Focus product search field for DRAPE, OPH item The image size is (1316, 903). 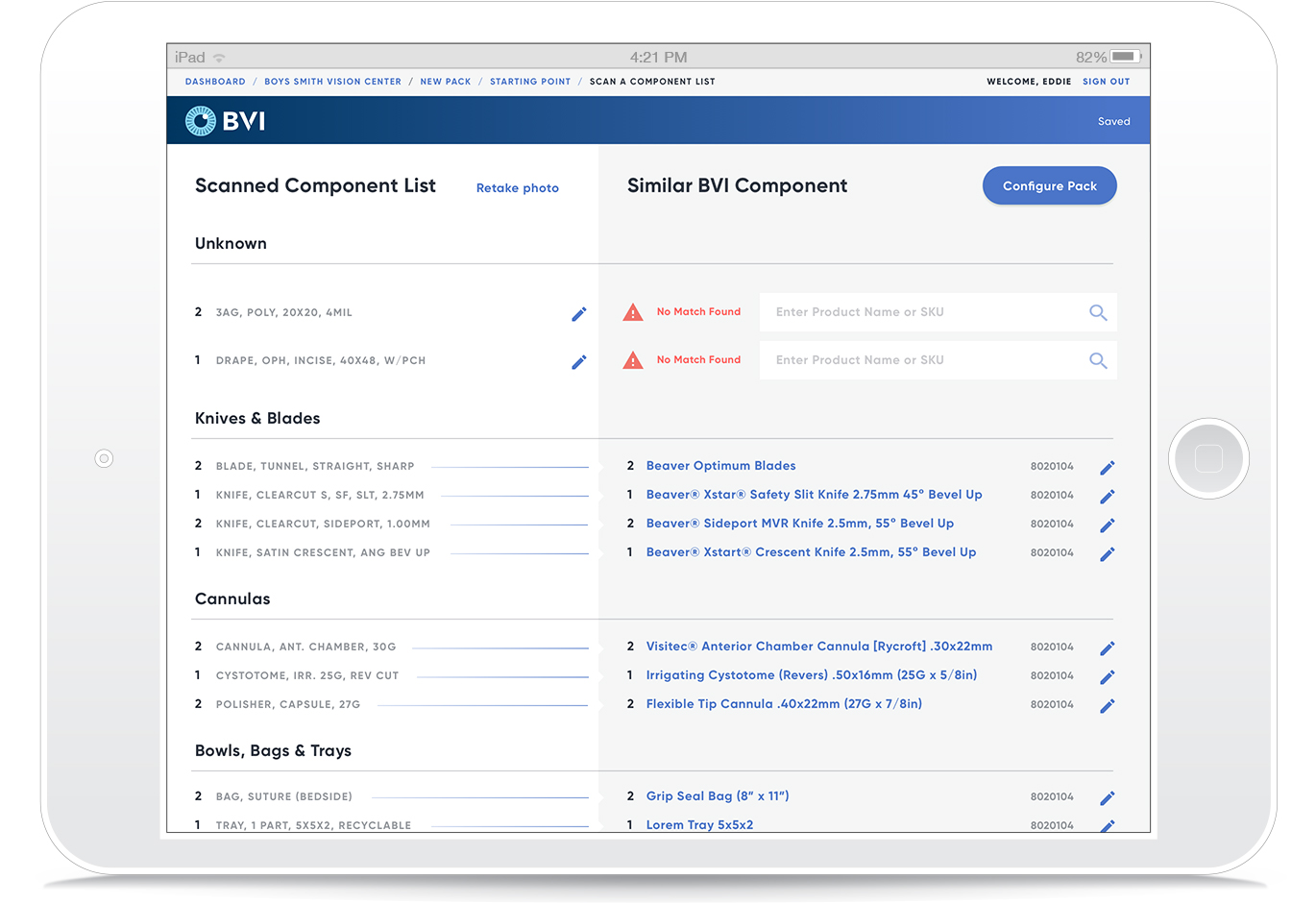click(x=938, y=360)
